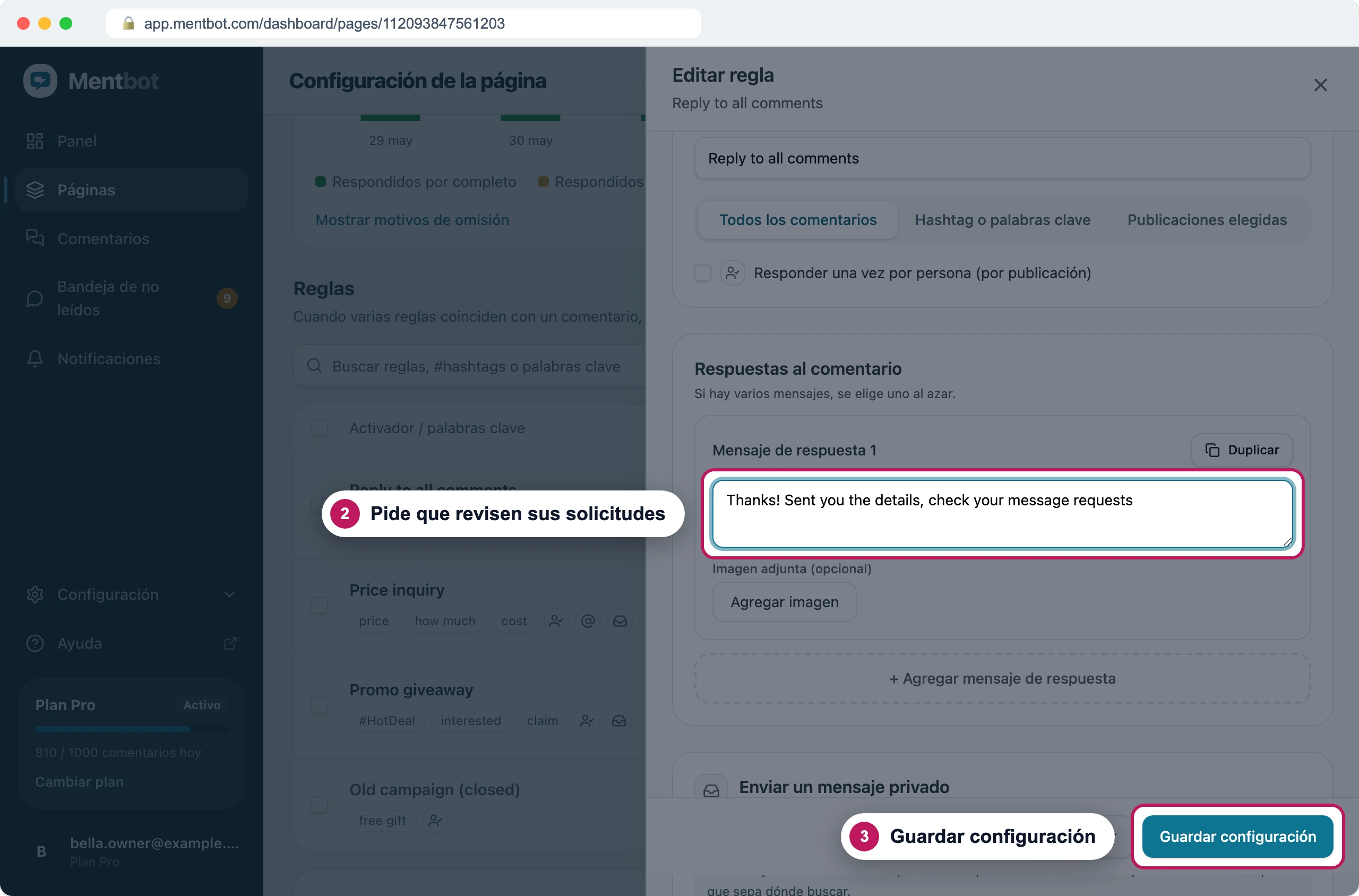Click the Mensaje de respuesta 1 text area
The image size is (1359, 896).
[x=1002, y=514]
